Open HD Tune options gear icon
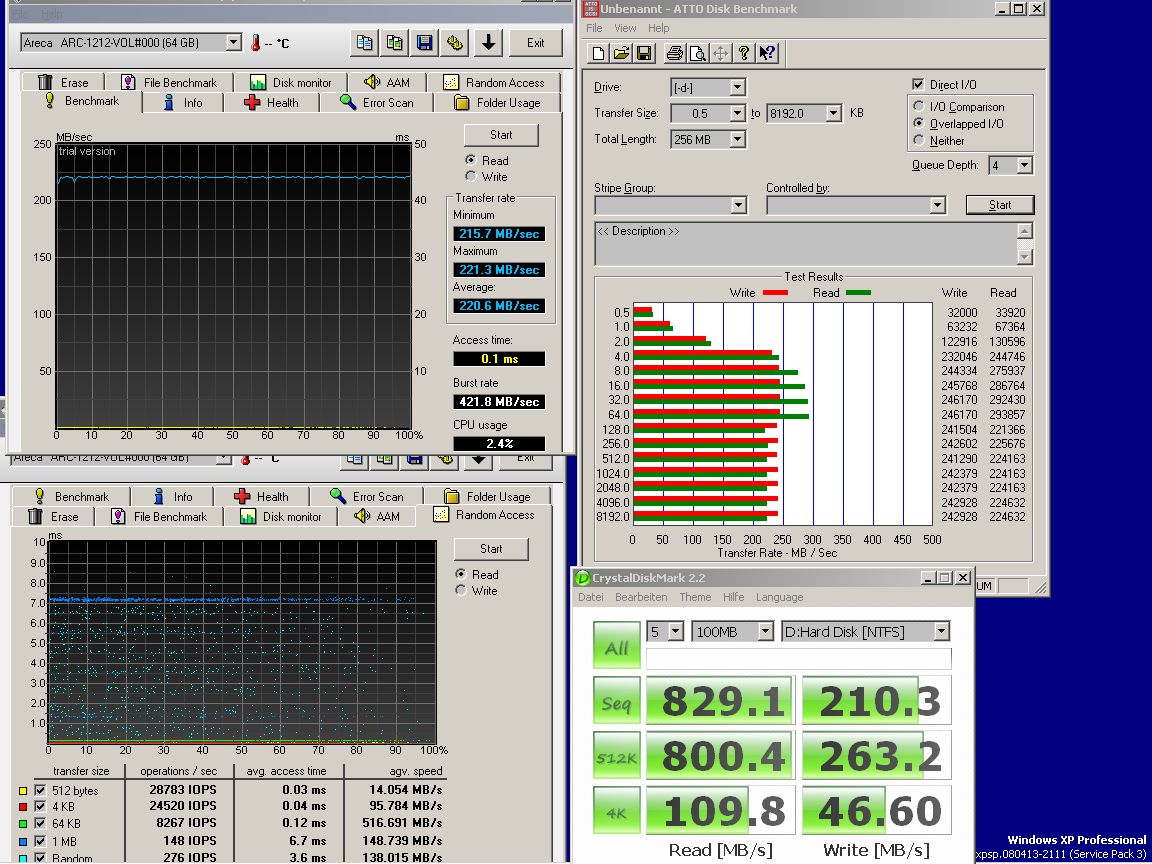Viewport: 1152px width, 864px height. click(455, 42)
